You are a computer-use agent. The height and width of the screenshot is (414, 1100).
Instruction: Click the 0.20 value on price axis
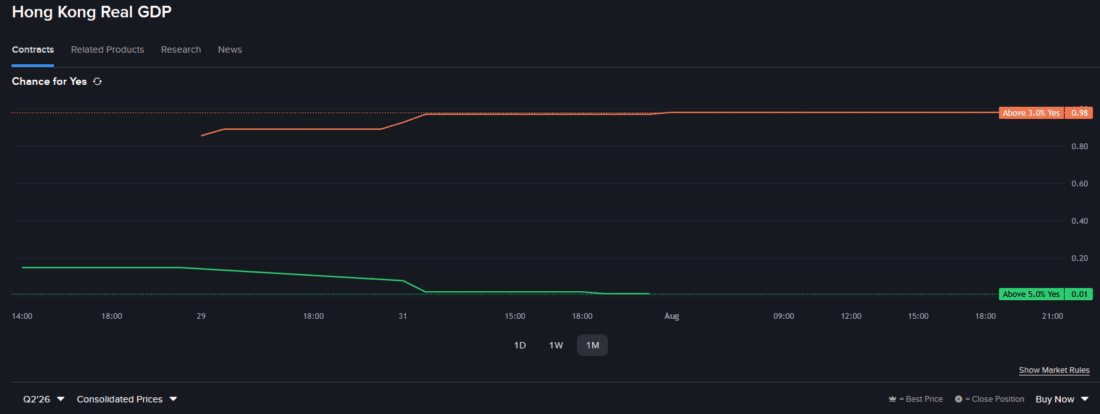click(1079, 258)
